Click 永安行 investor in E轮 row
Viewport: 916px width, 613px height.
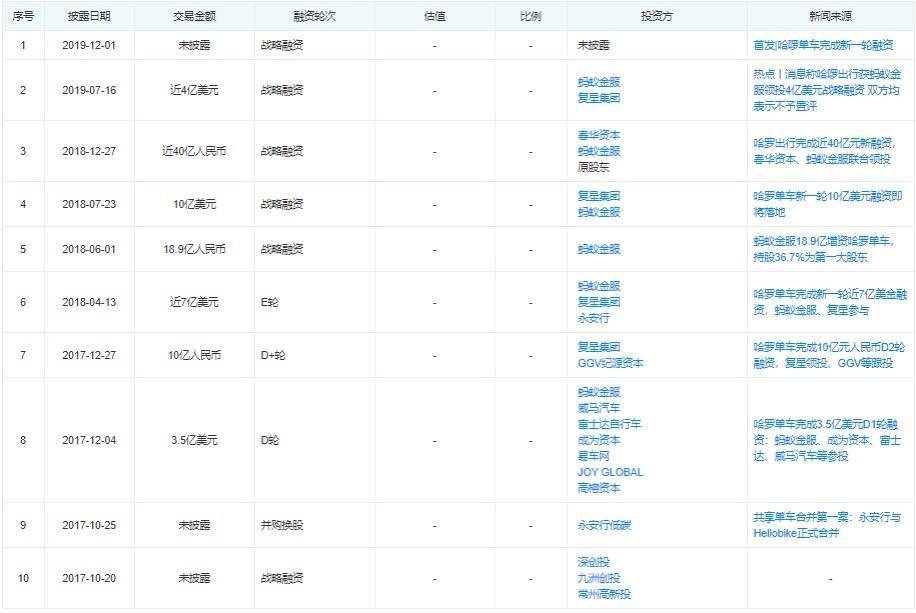[594, 317]
